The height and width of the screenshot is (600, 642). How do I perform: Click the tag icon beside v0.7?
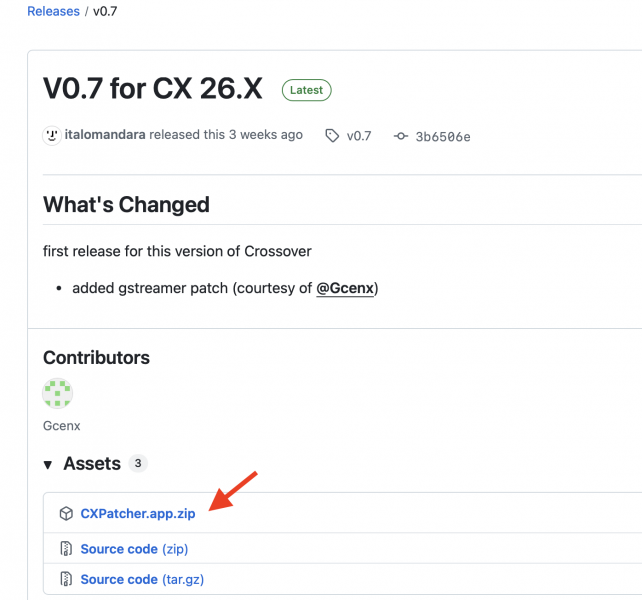click(332, 136)
